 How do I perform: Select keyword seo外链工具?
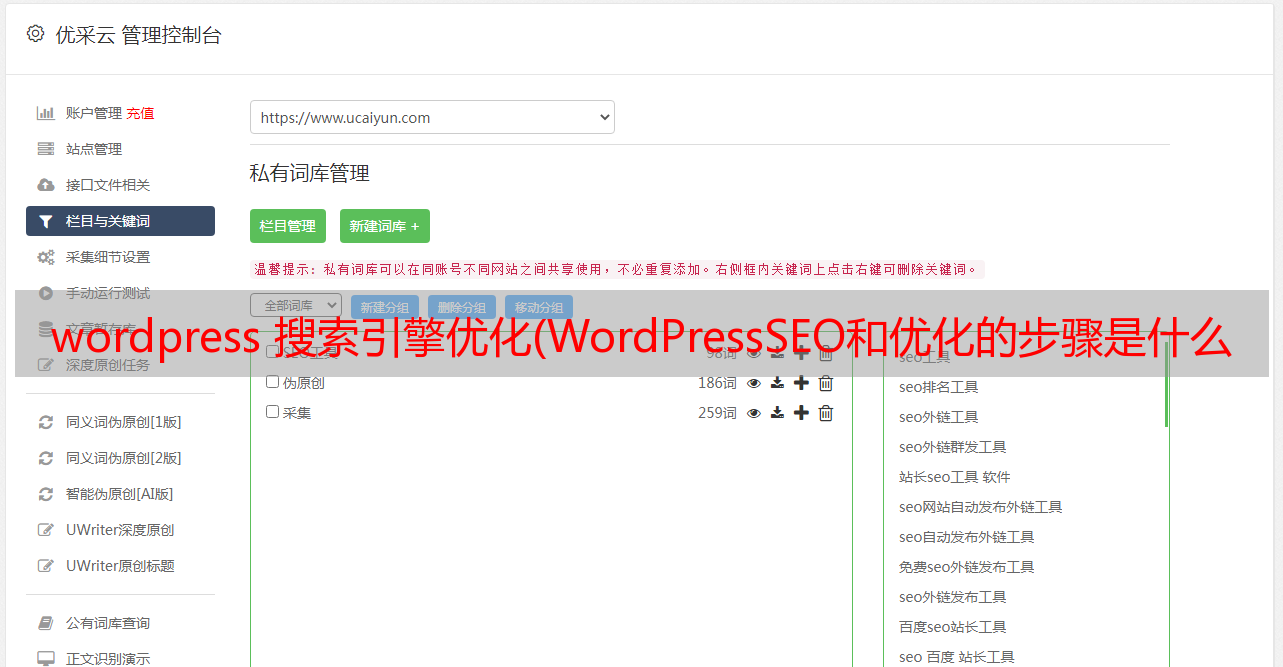point(938,417)
